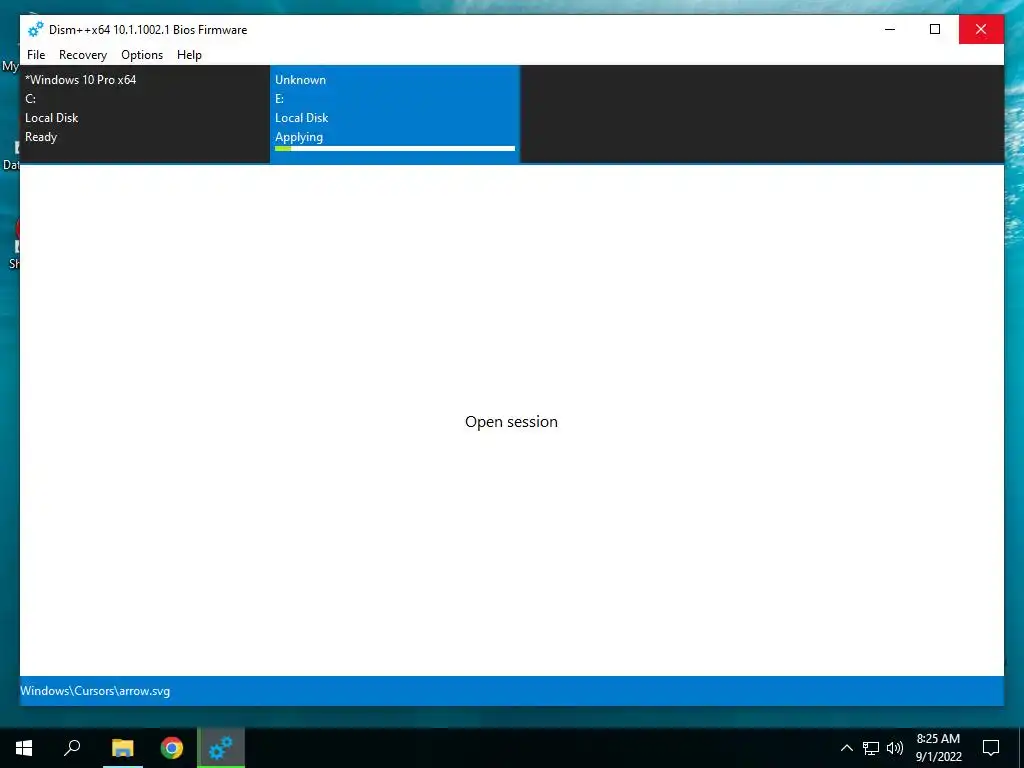Open the Help menu

pos(189,55)
